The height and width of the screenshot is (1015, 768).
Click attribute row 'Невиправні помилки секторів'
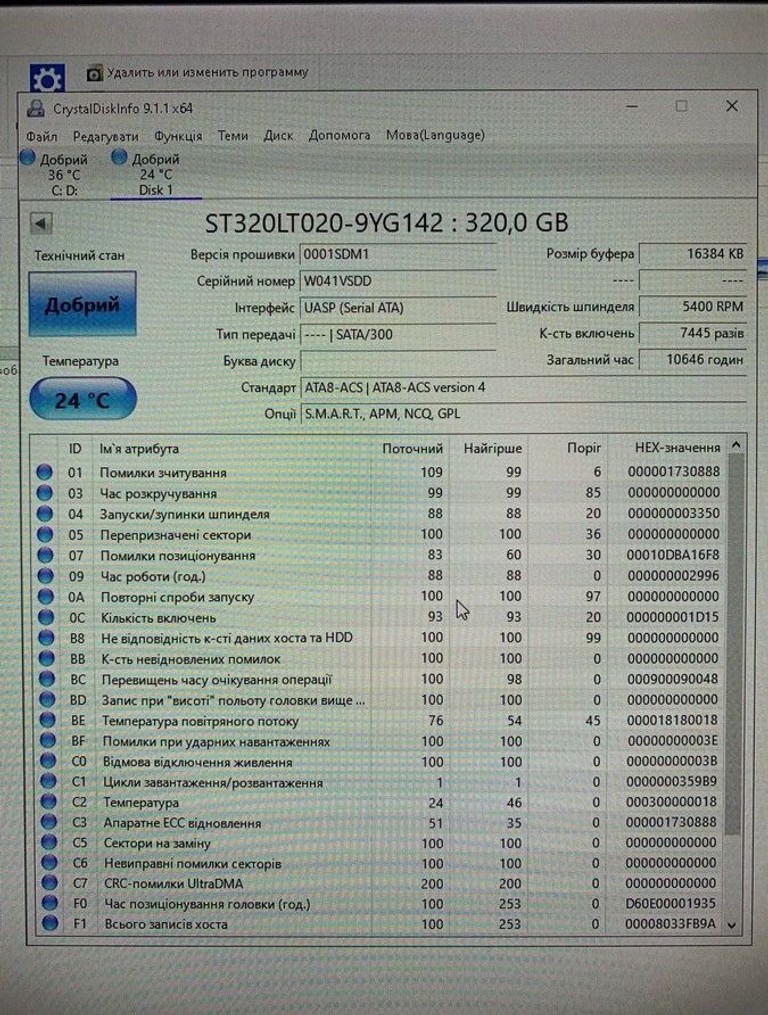pos(381,863)
